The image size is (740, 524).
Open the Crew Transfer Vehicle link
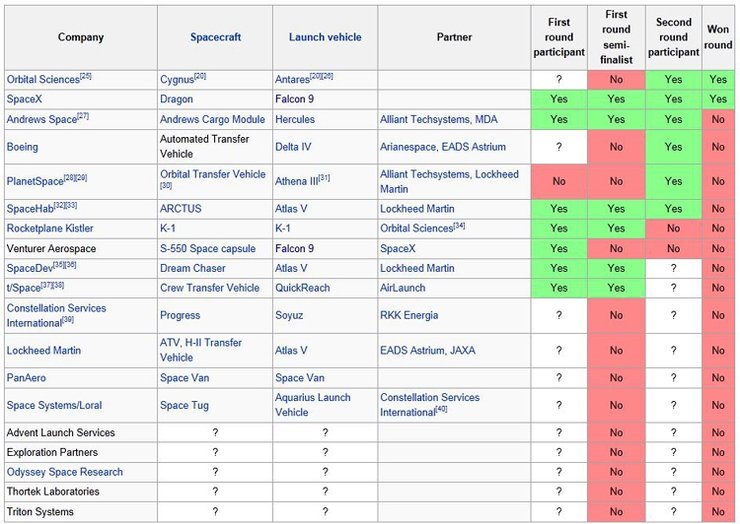(209, 288)
